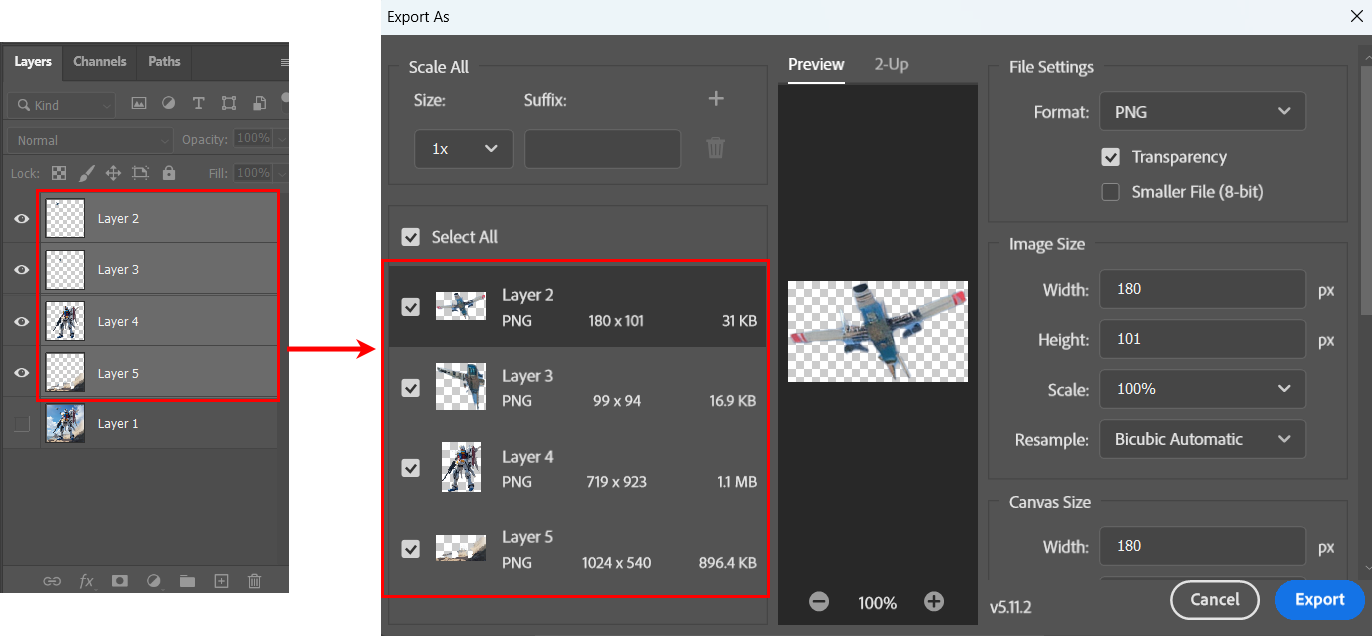The image size is (1372, 636).
Task: Disable the Transparency checkbox
Action: point(1110,157)
